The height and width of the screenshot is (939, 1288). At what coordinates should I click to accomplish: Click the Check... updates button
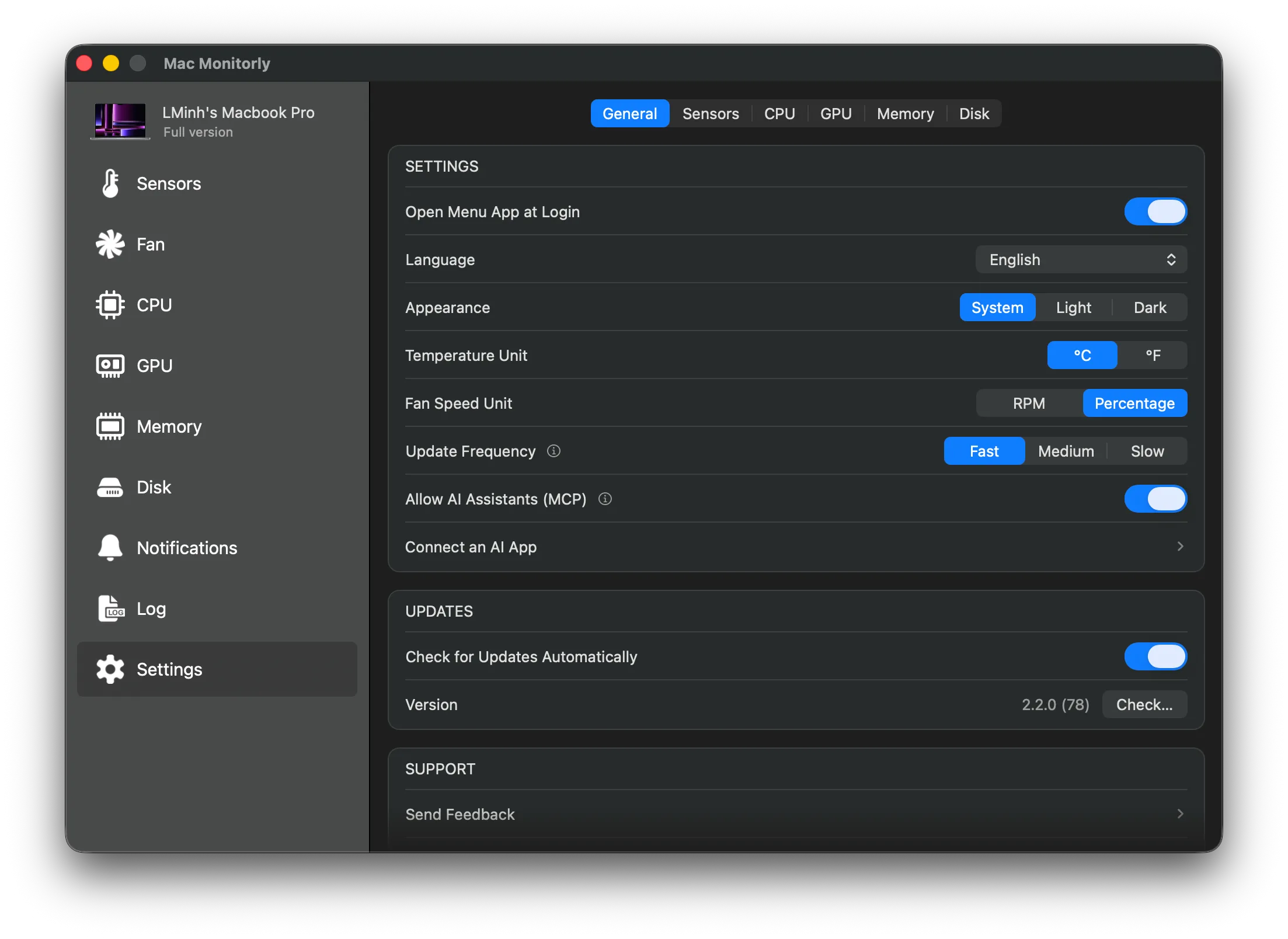1144,704
